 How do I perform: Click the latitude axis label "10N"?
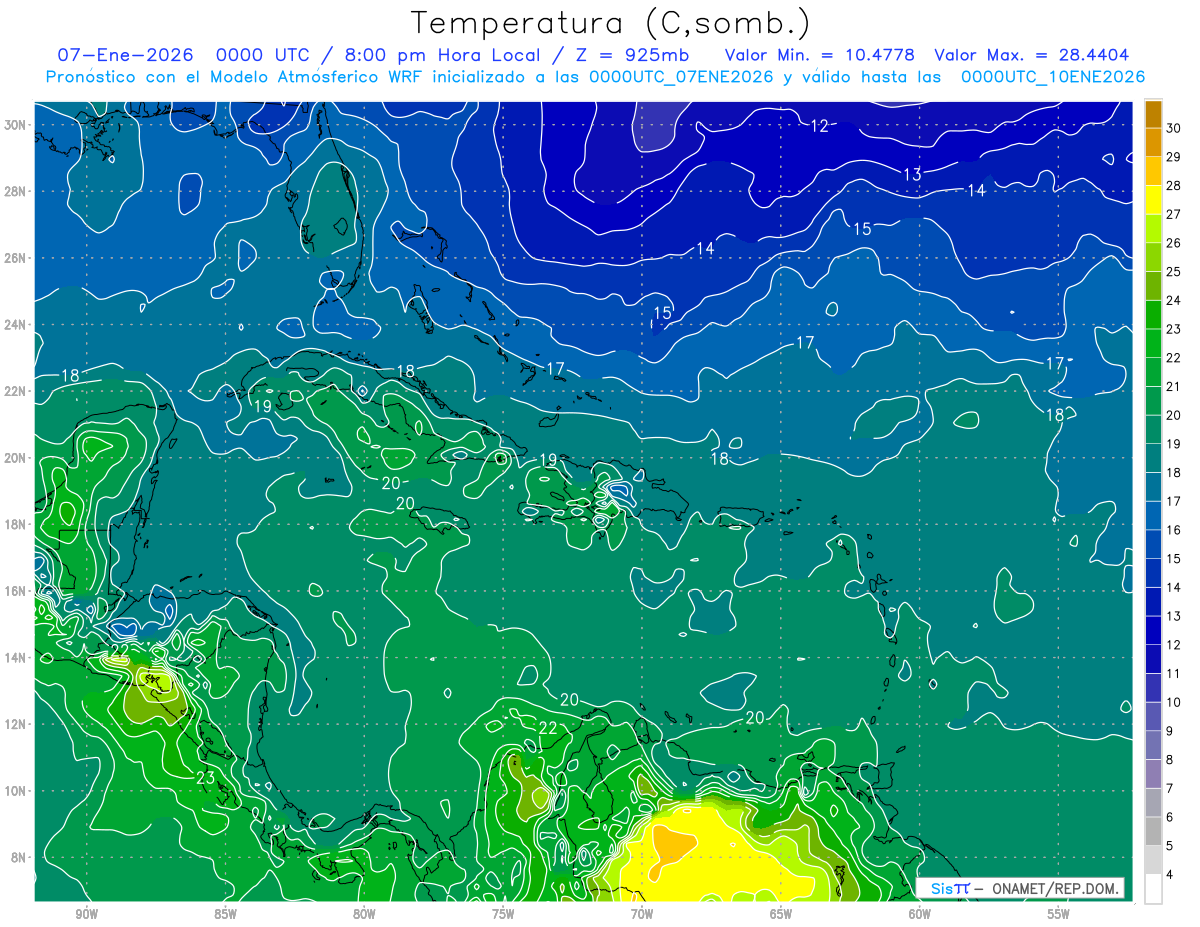click(x=15, y=791)
